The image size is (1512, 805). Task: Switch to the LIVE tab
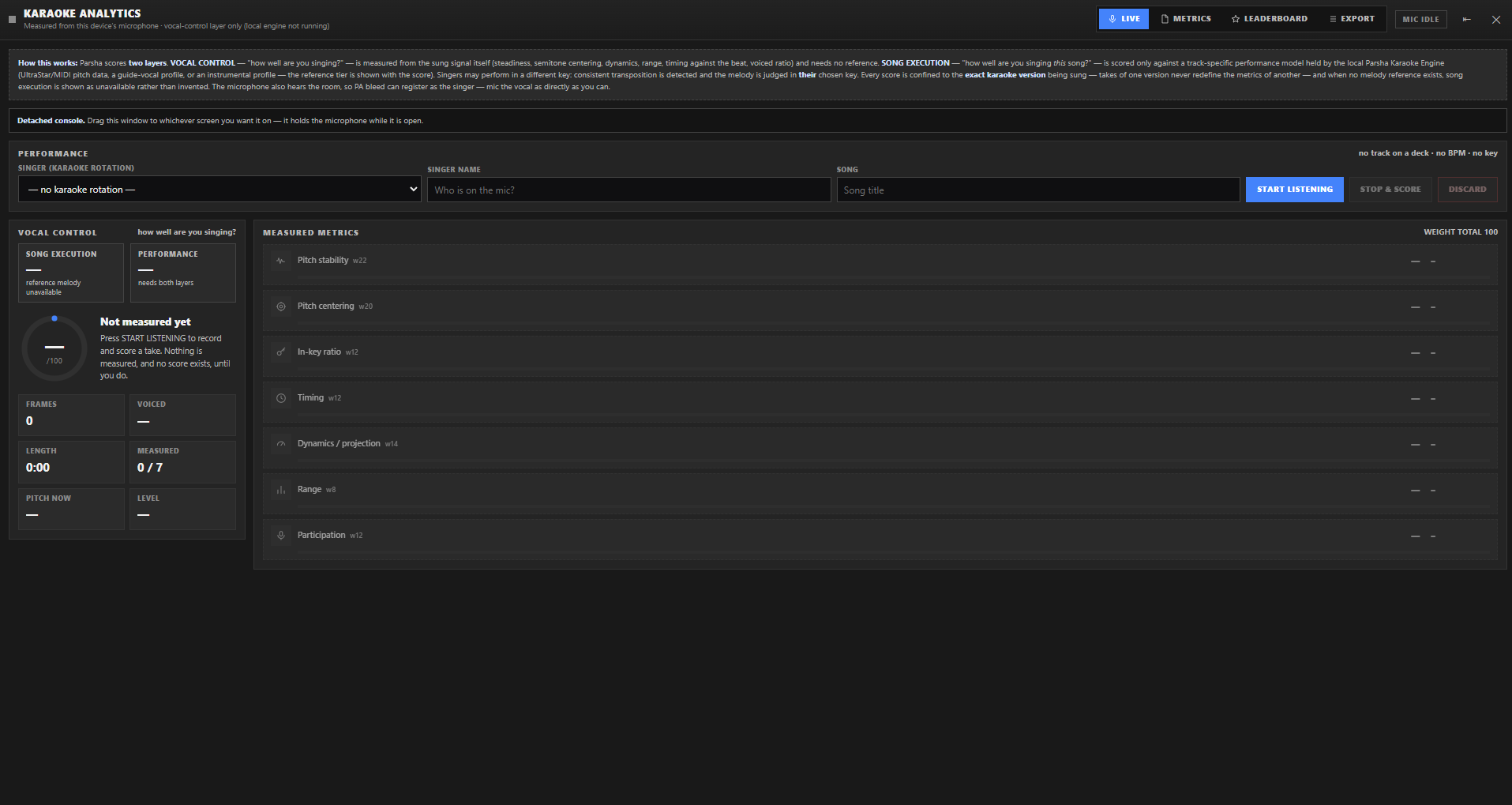(x=1124, y=19)
